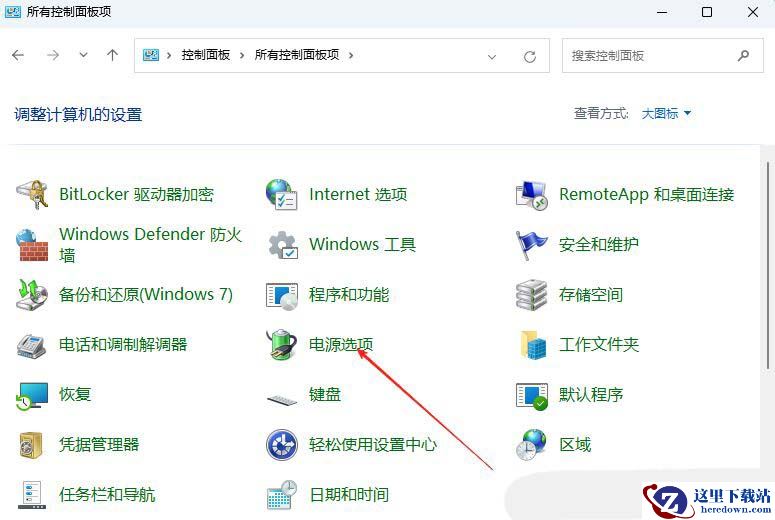Click the control panel icon in address bar
The image size is (775, 520).
(151, 55)
